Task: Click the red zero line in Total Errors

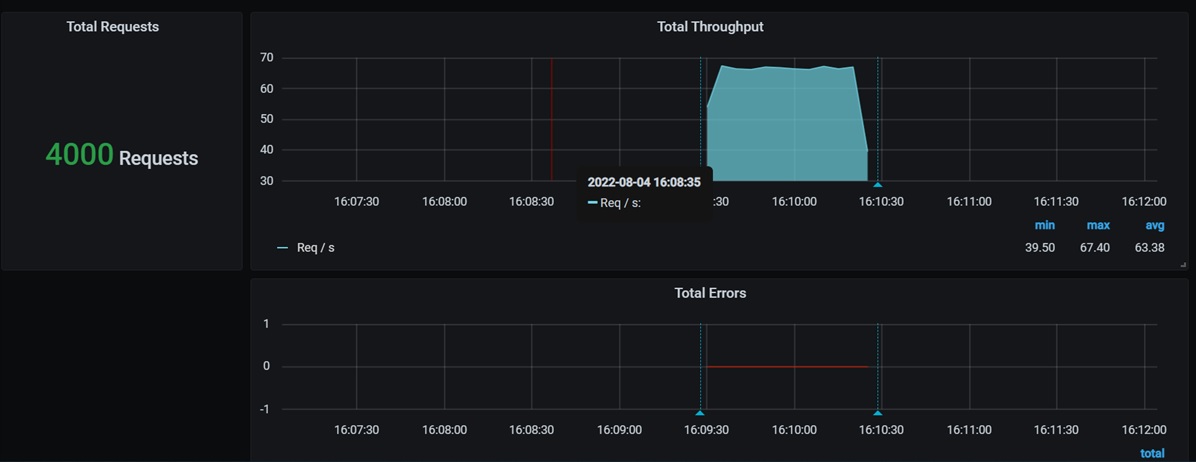Action: (786, 367)
